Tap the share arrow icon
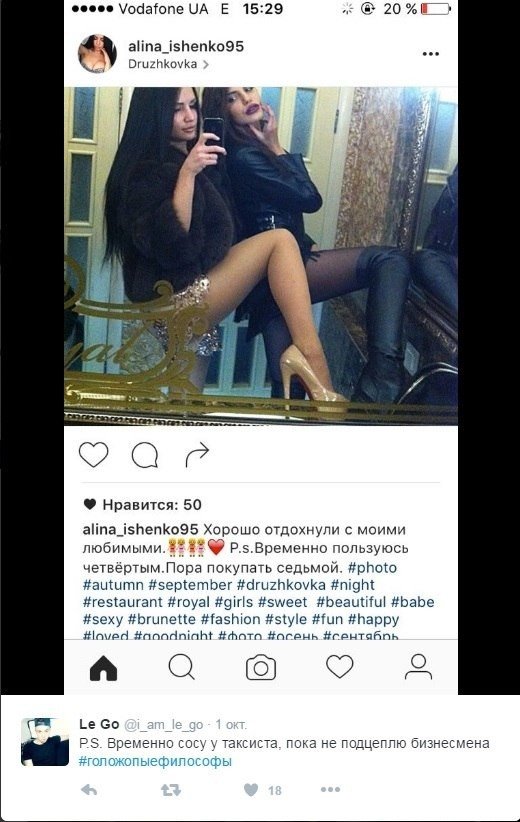 [x=197, y=454]
